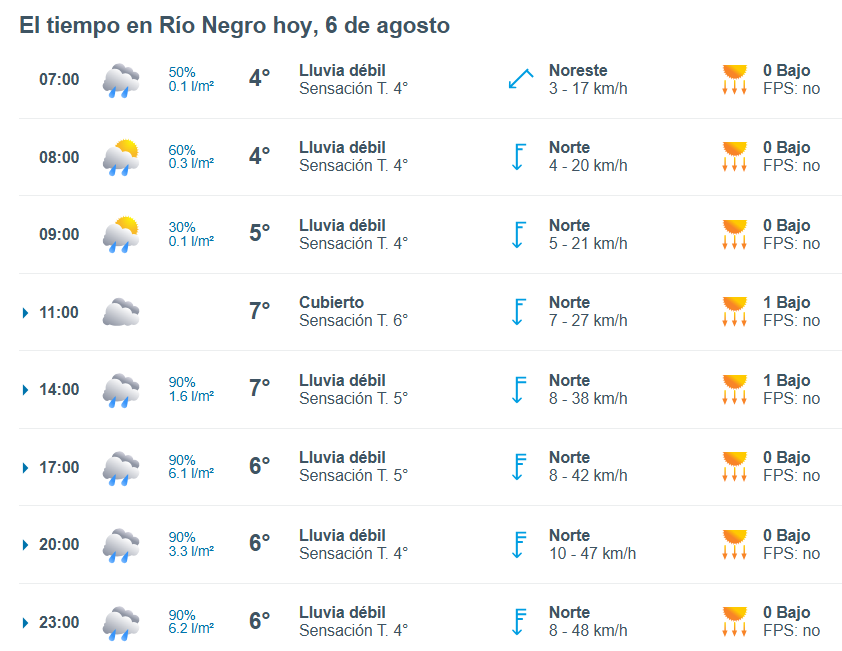Expand the 23:00 forecast details arrow
842x651 pixels.
25,623
